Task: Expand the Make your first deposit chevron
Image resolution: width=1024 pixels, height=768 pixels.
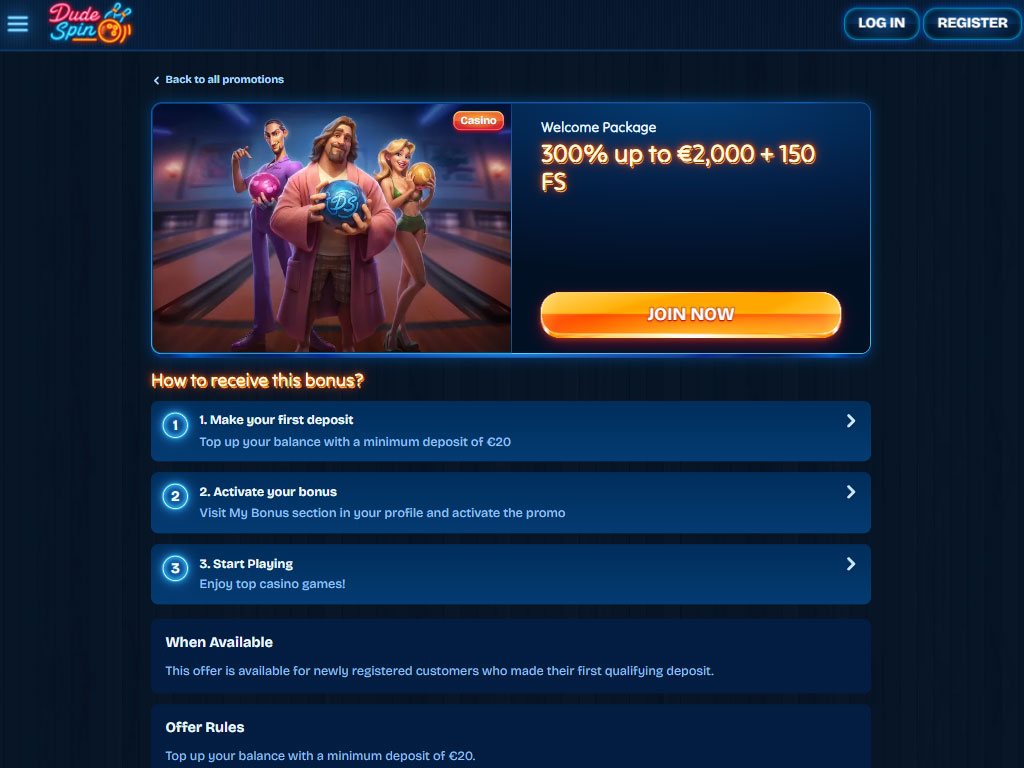Action: (x=851, y=421)
